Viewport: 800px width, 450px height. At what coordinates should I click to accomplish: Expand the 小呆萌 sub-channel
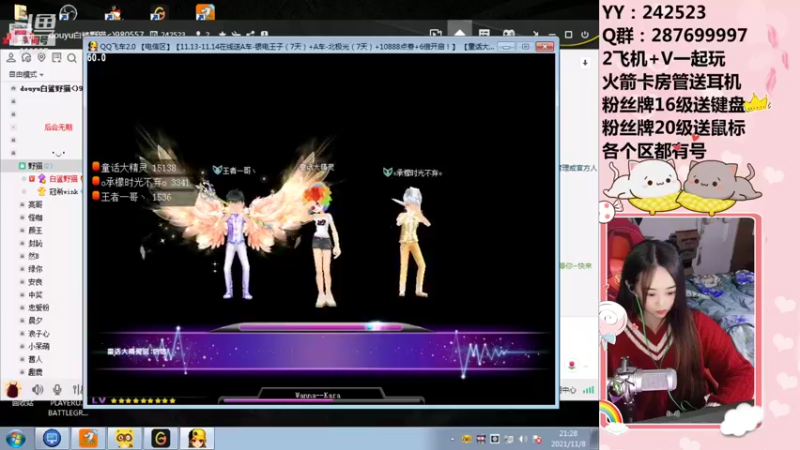(38, 346)
